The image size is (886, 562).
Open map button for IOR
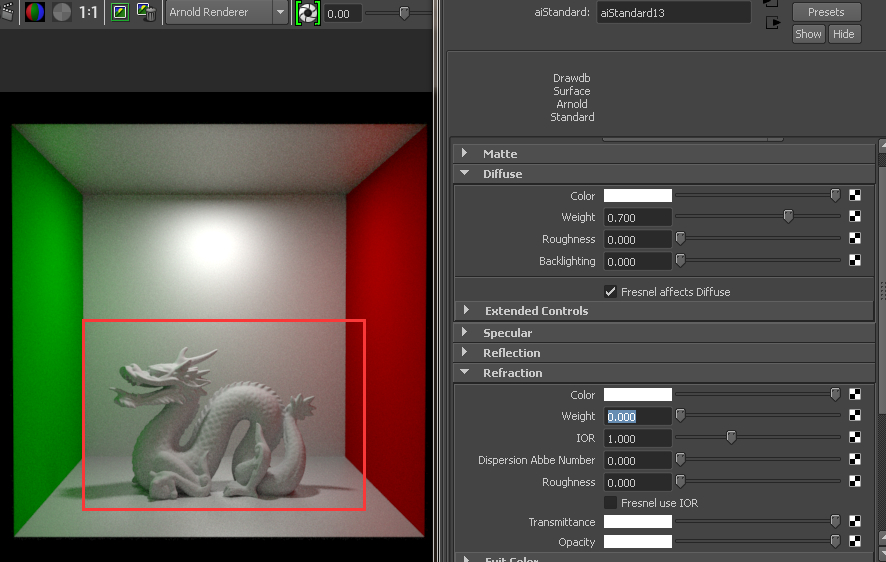[855, 437]
